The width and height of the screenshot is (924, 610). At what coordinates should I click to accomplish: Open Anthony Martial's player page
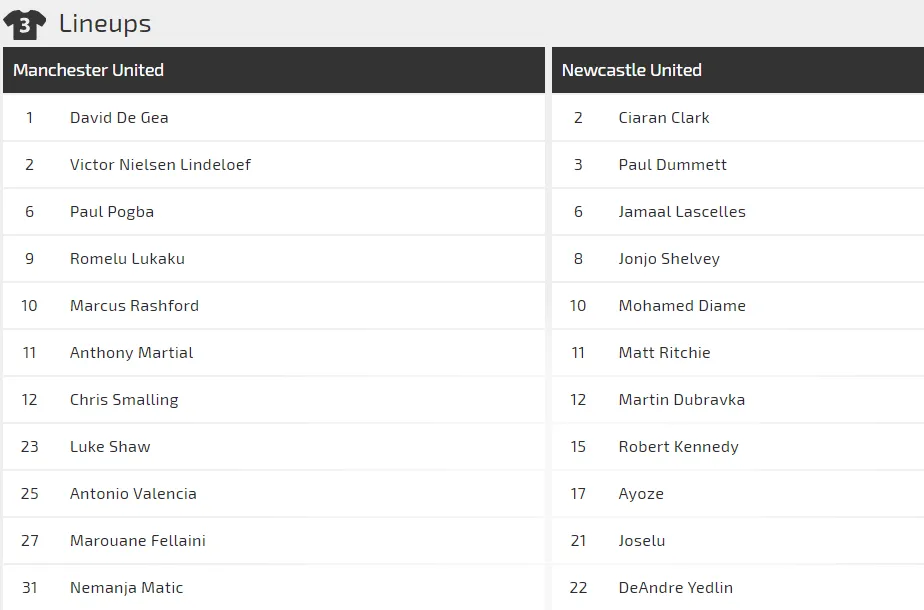click(131, 352)
